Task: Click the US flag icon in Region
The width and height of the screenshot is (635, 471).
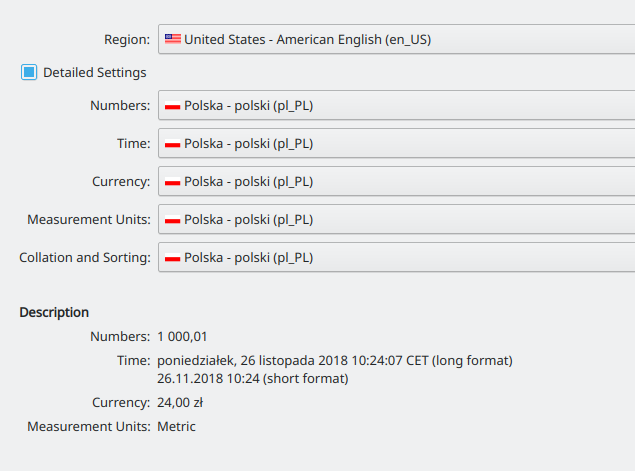Action: tap(173, 39)
